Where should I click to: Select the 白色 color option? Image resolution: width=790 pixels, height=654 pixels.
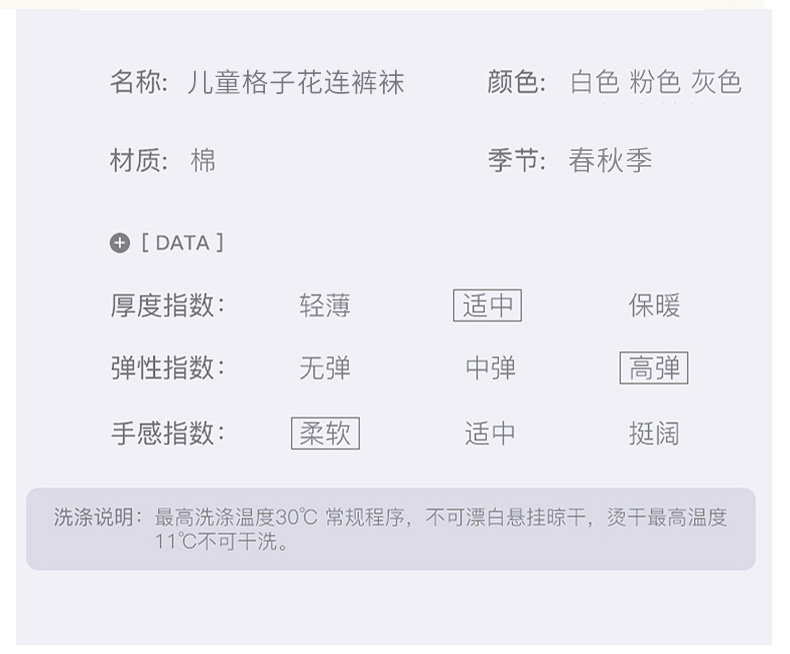point(595,82)
